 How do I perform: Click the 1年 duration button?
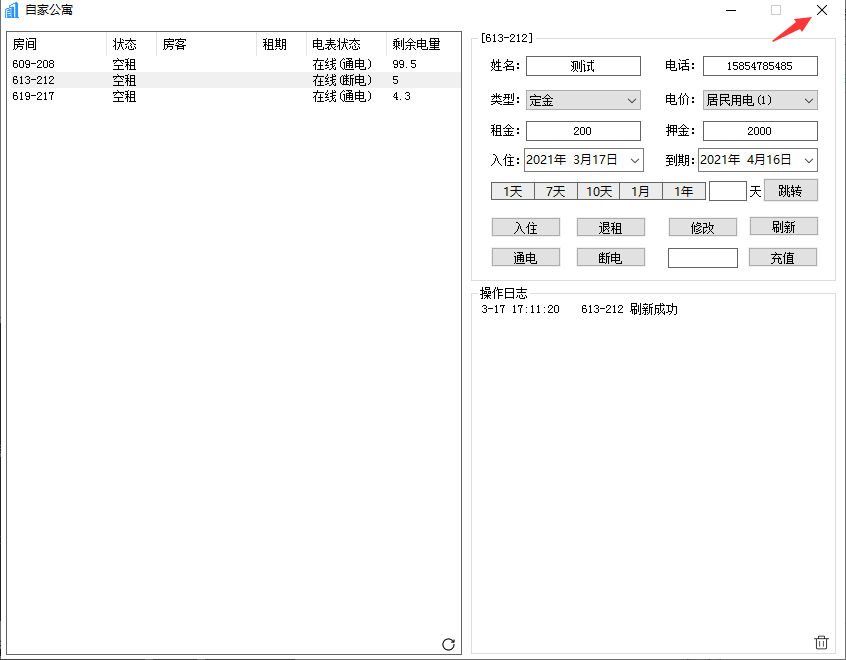[x=684, y=192]
